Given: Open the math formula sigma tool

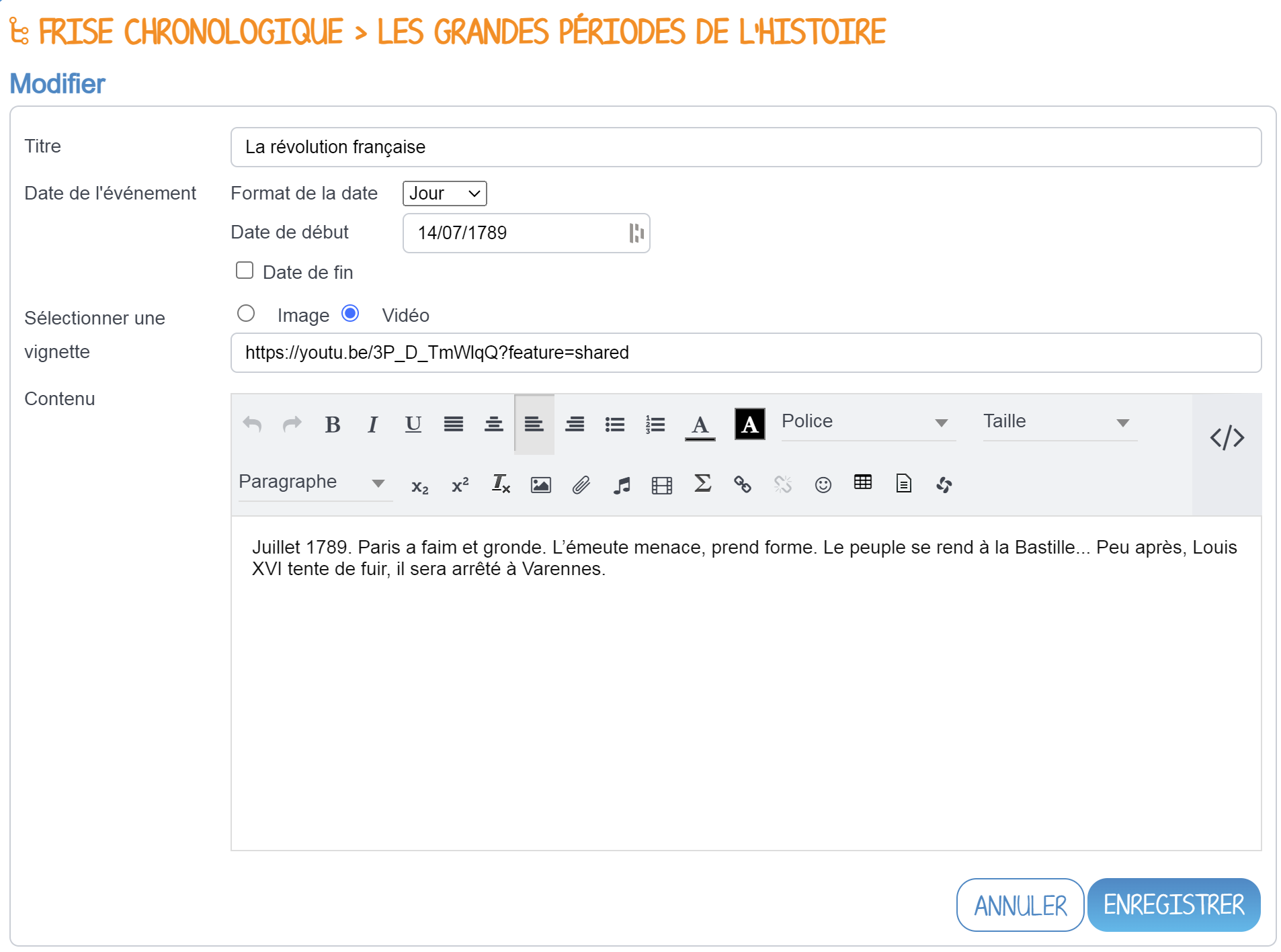Looking at the screenshot, I should click(x=702, y=484).
